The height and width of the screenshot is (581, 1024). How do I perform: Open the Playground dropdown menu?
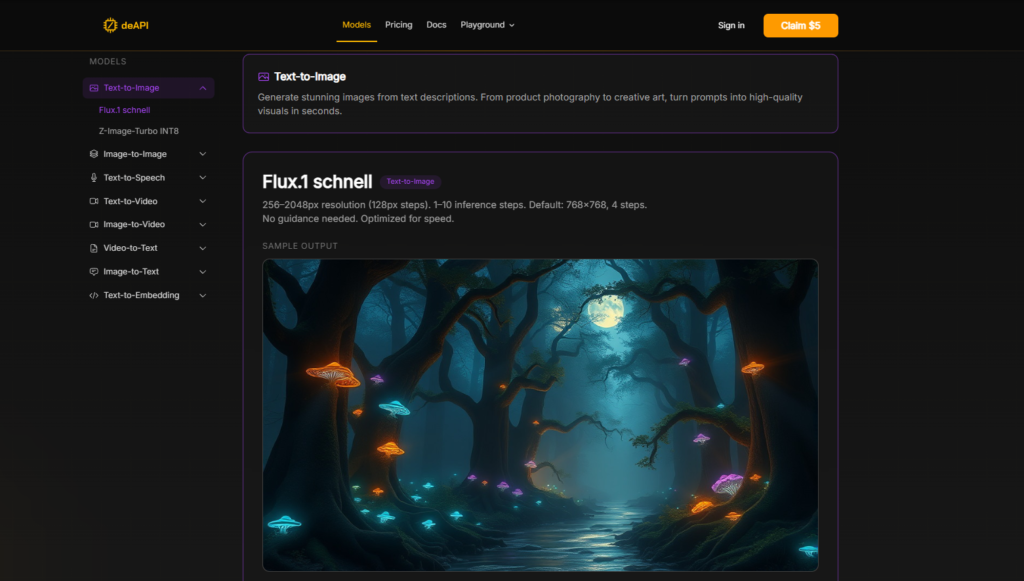[487, 25]
